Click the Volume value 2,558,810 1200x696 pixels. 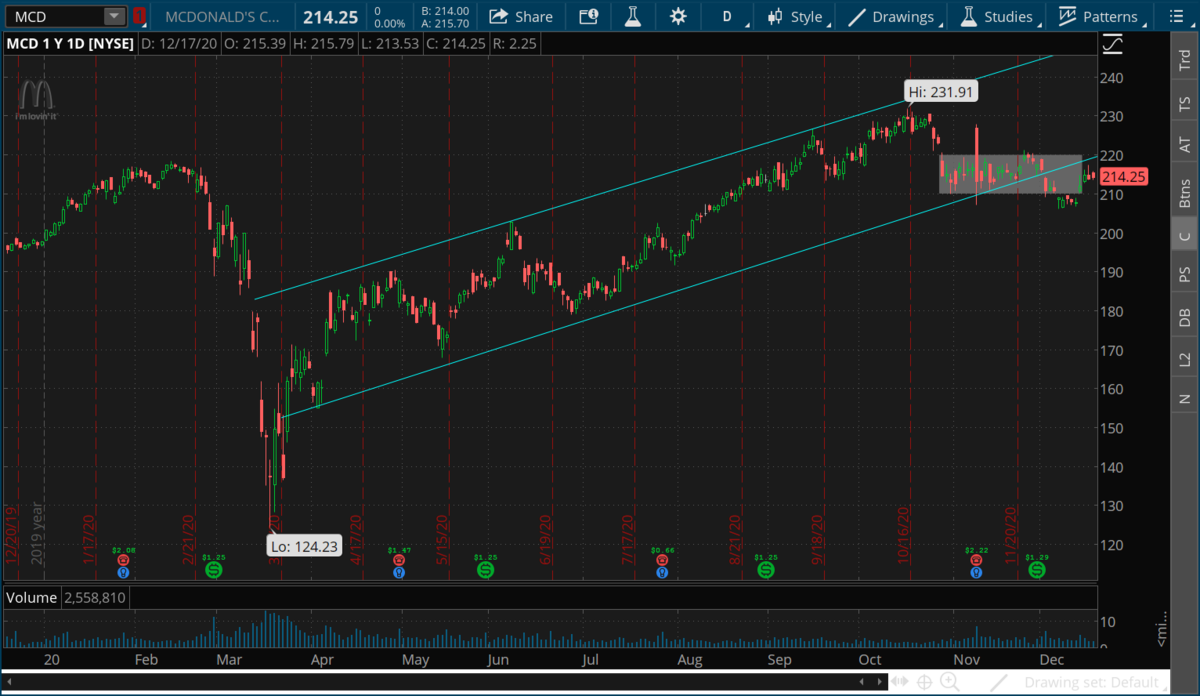click(95, 598)
